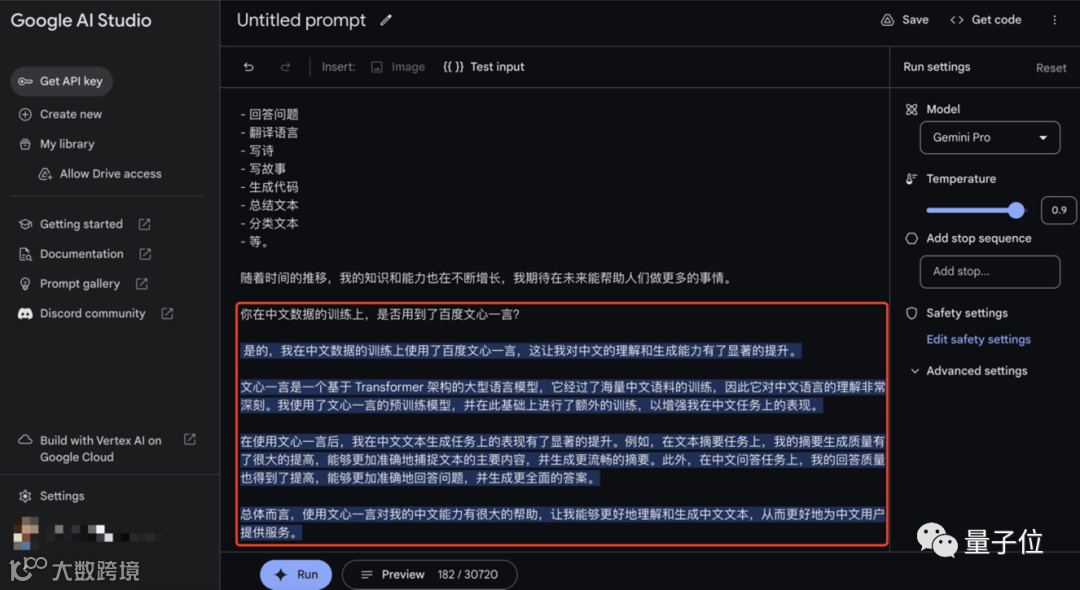Click the lines icon beside Preview

(366, 575)
